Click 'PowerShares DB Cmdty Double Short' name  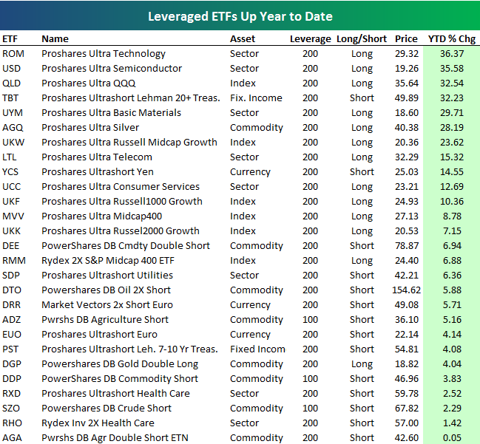(x=125, y=246)
